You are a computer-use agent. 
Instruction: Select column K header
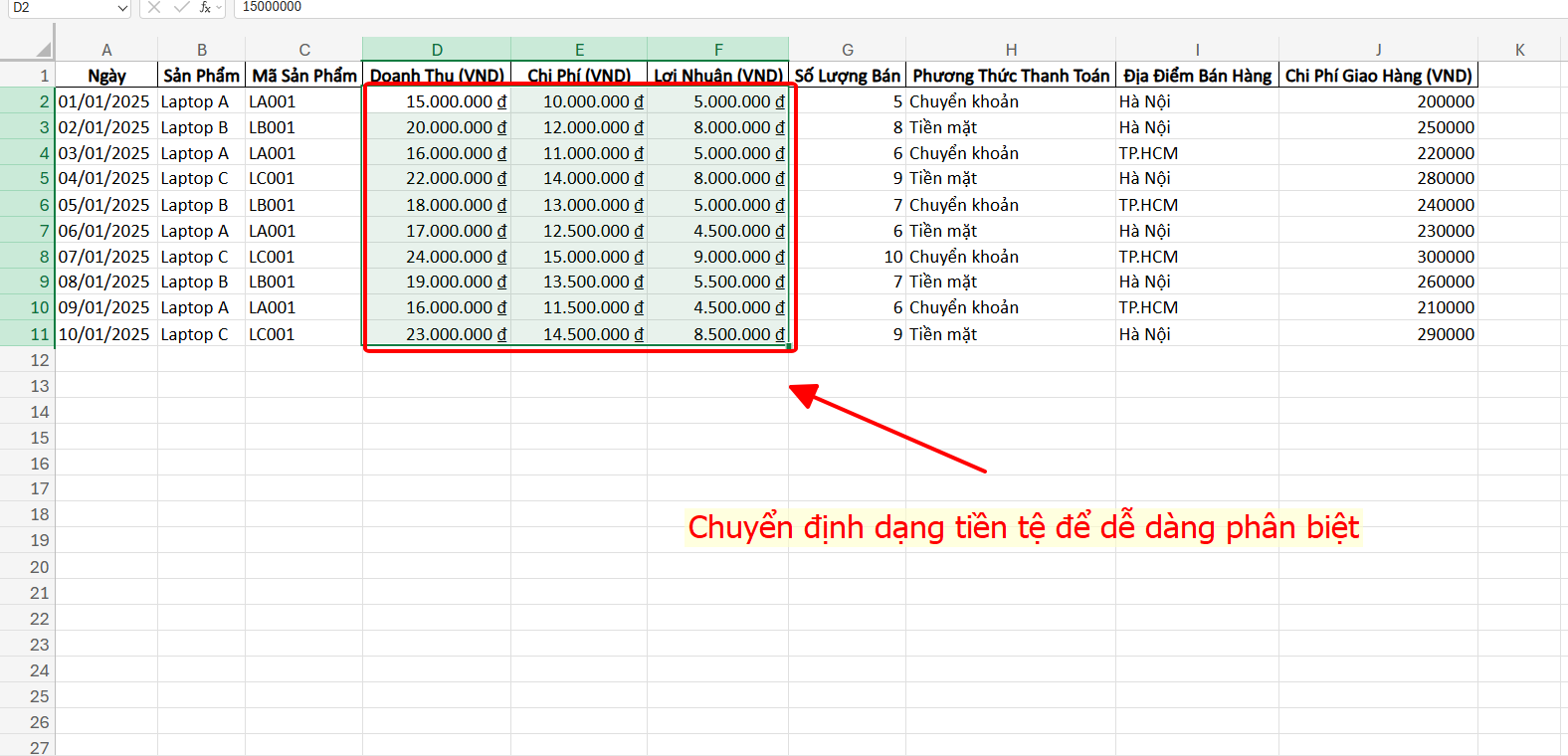1519,50
